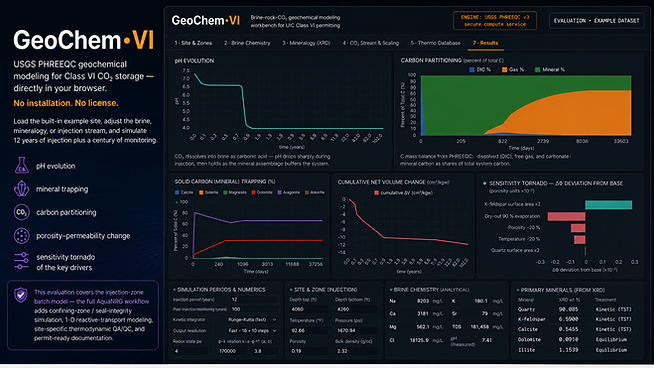Click the Mg value 562.1 in brine chemistry

[x=423, y=327]
